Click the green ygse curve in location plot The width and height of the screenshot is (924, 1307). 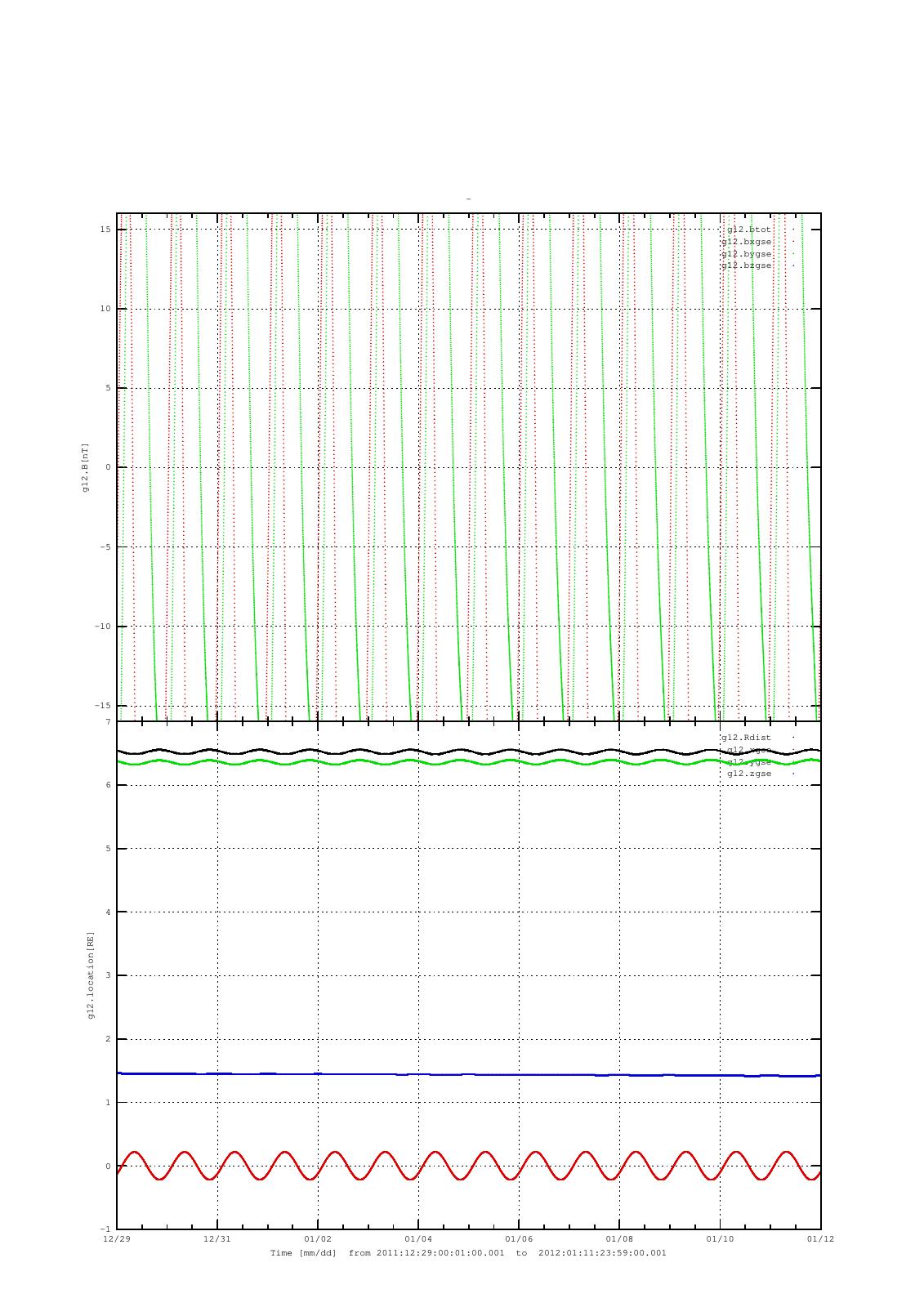pyautogui.click(x=468, y=762)
